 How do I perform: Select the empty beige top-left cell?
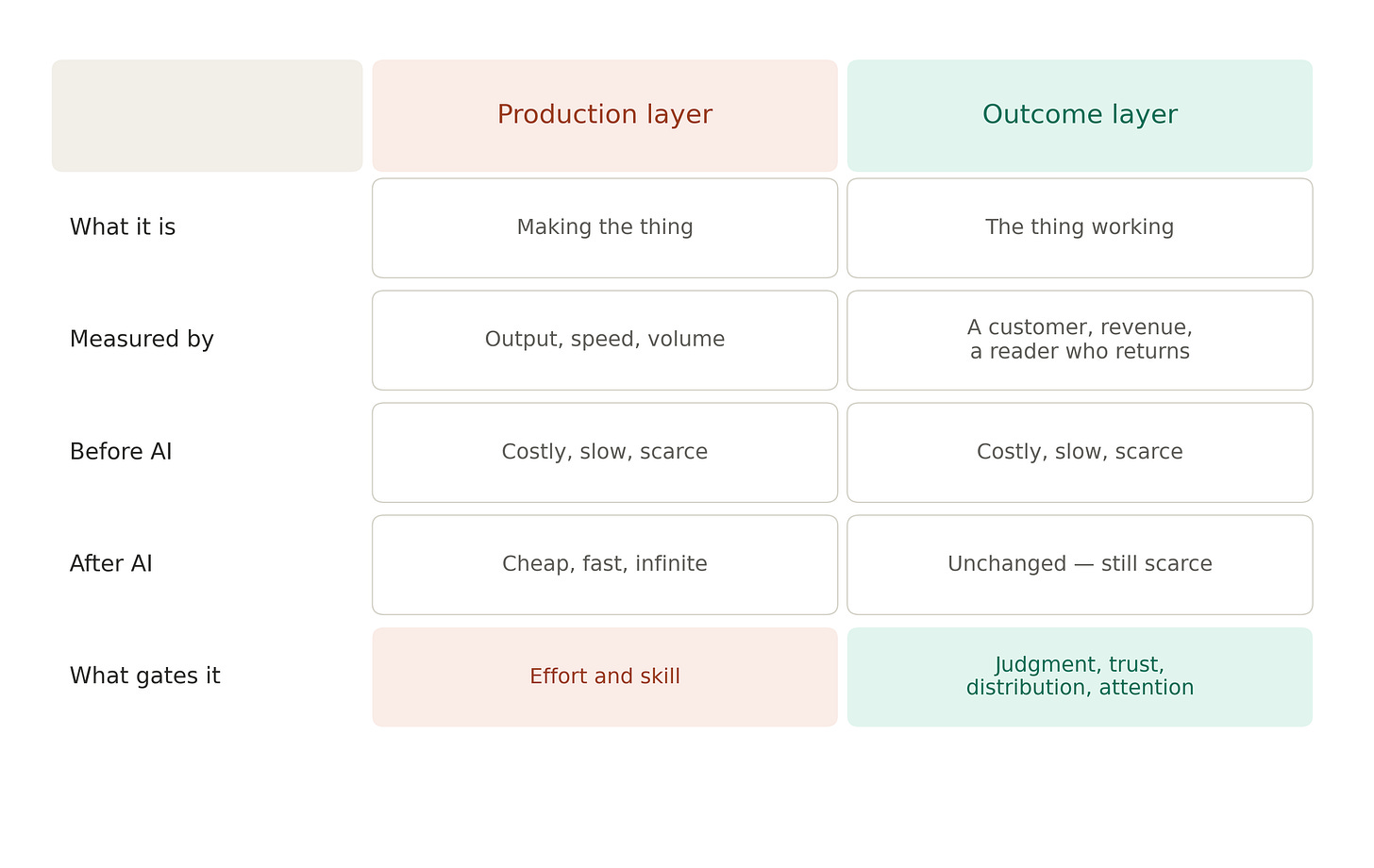[207, 115]
